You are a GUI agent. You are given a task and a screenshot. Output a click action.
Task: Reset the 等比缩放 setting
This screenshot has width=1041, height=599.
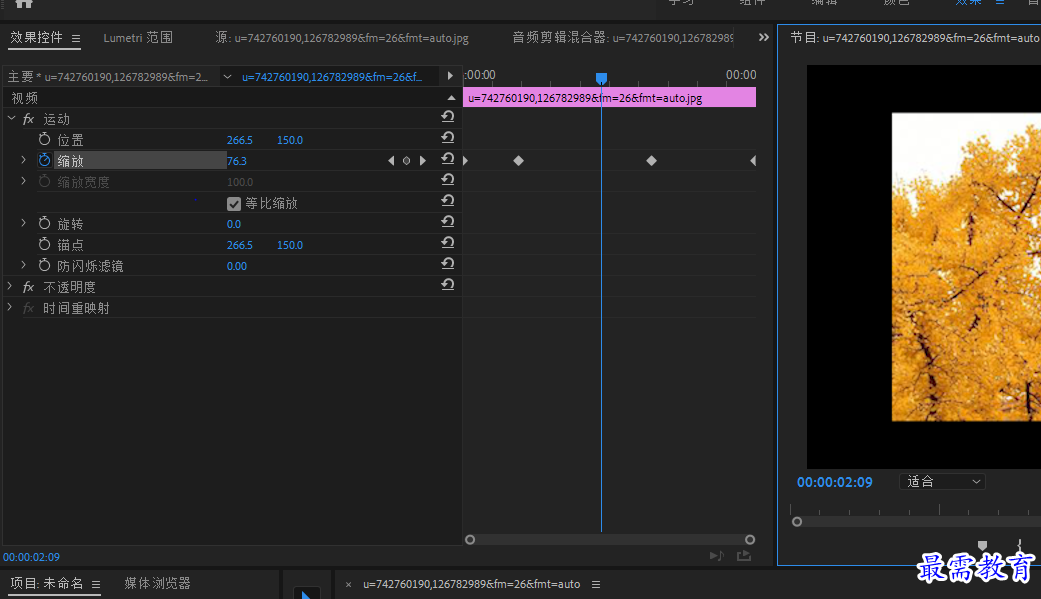click(x=447, y=201)
